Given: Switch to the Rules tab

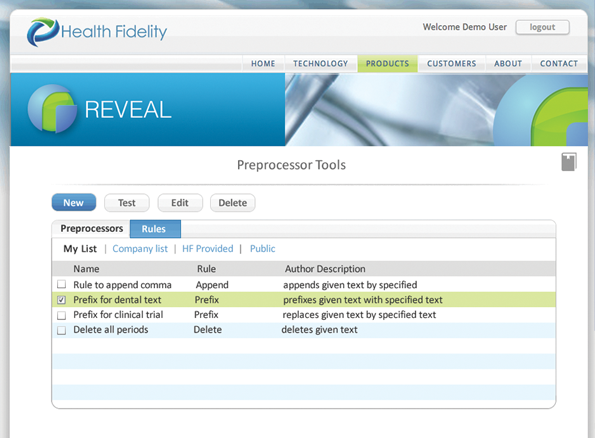Looking at the screenshot, I should (155, 229).
